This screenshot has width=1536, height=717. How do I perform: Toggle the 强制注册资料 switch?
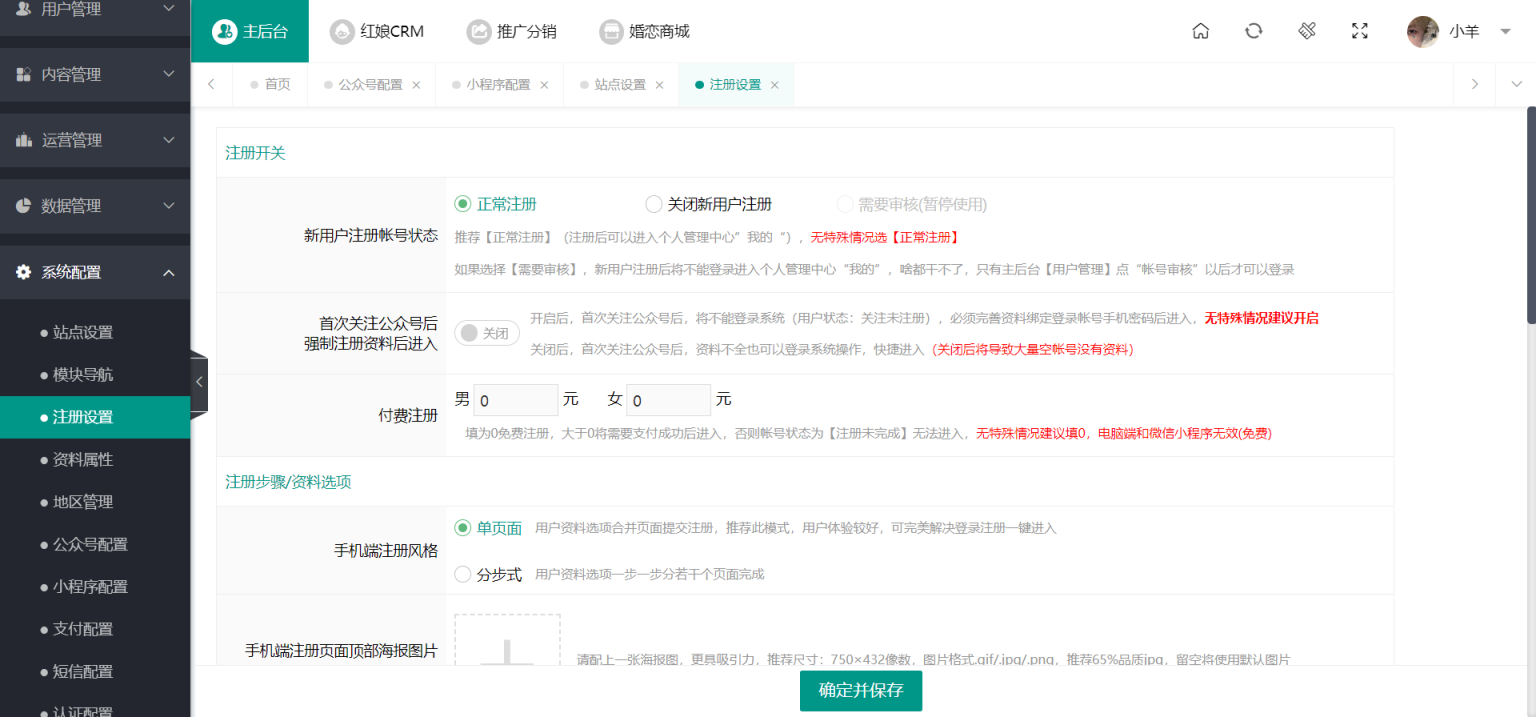487,333
